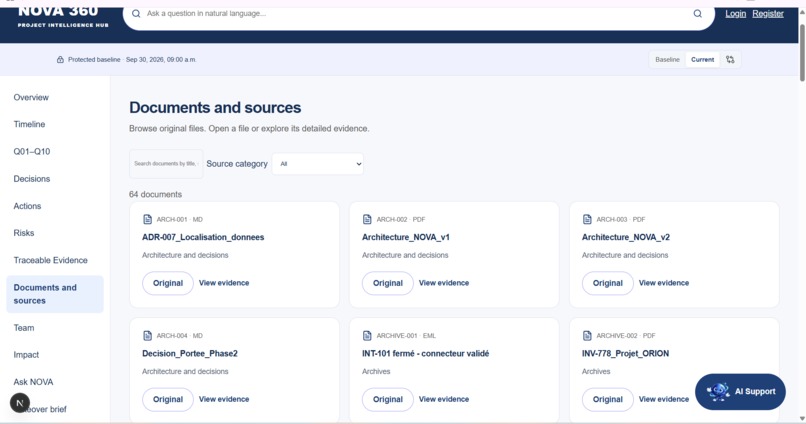
Task: Navigate to Actions page
Action: pos(27,206)
